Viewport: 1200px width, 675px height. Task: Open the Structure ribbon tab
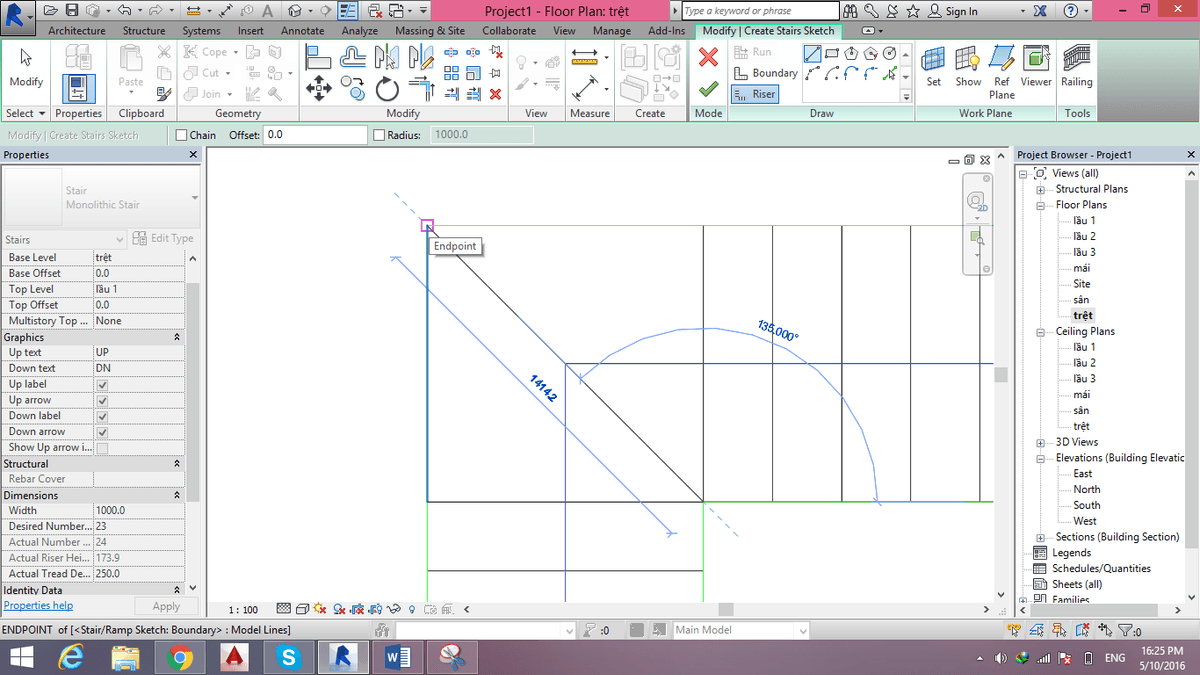click(x=144, y=31)
